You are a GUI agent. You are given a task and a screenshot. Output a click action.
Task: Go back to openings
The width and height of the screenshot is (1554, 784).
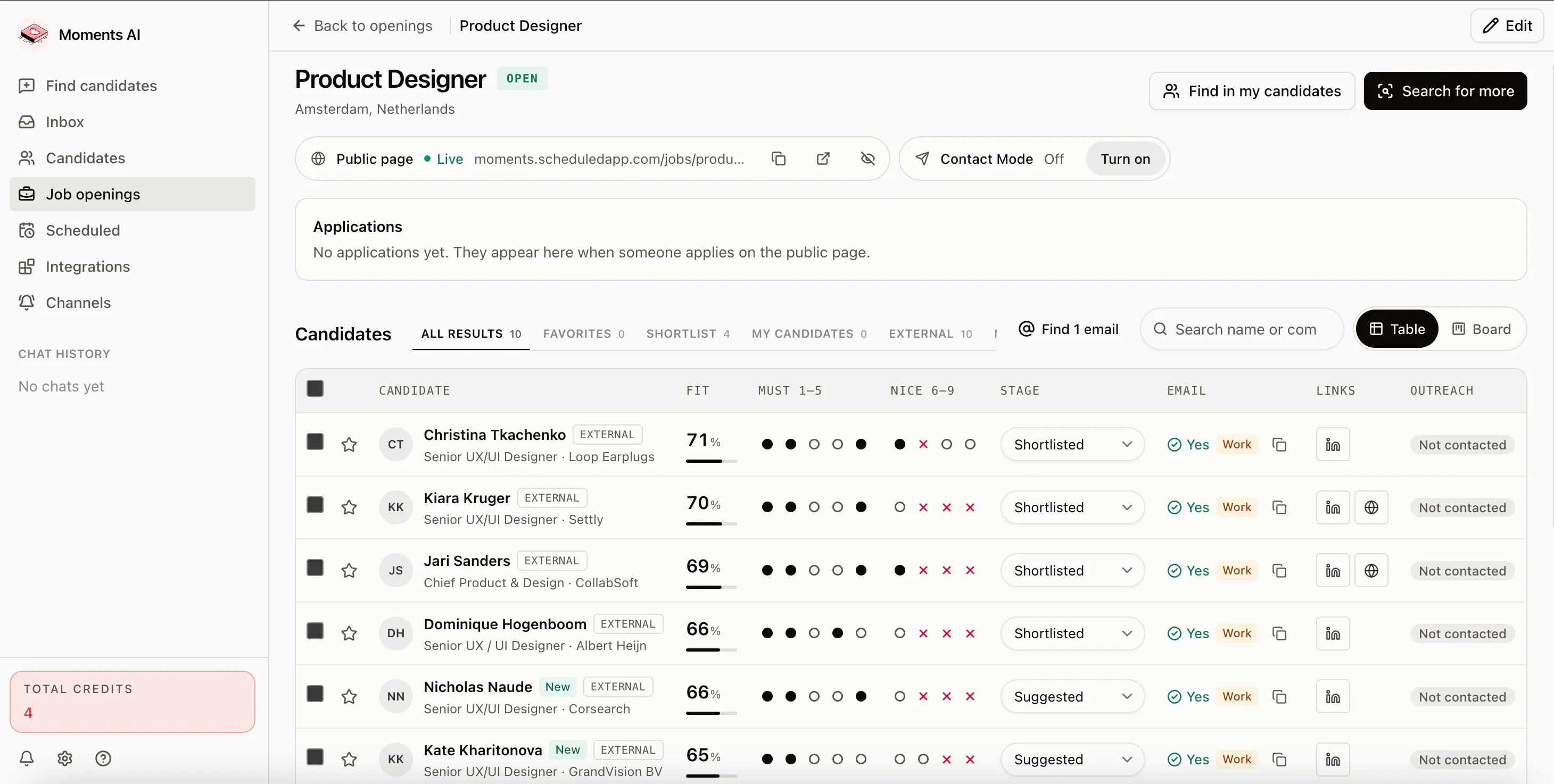pos(362,26)
